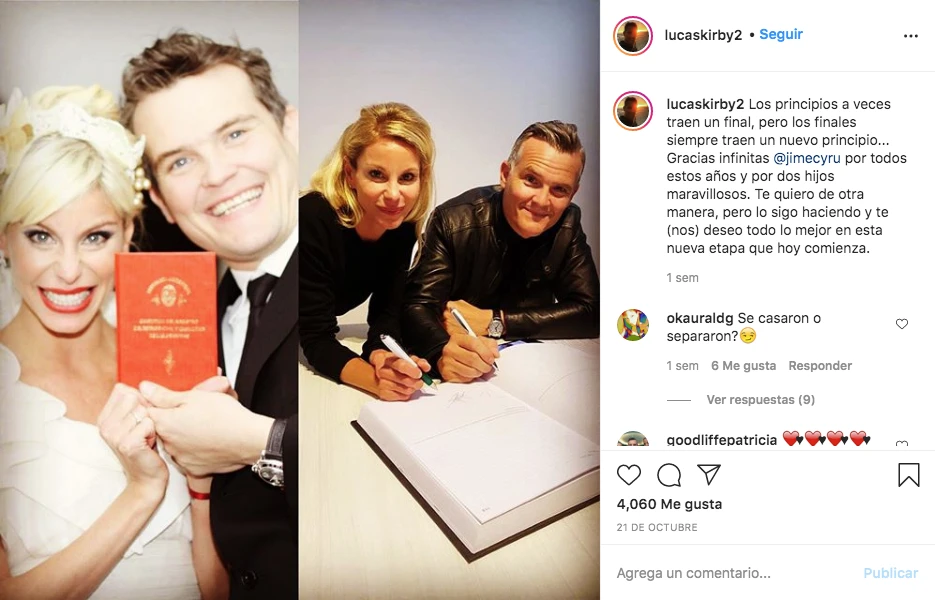Submit the comment with the Publicar button

(890, 573)
